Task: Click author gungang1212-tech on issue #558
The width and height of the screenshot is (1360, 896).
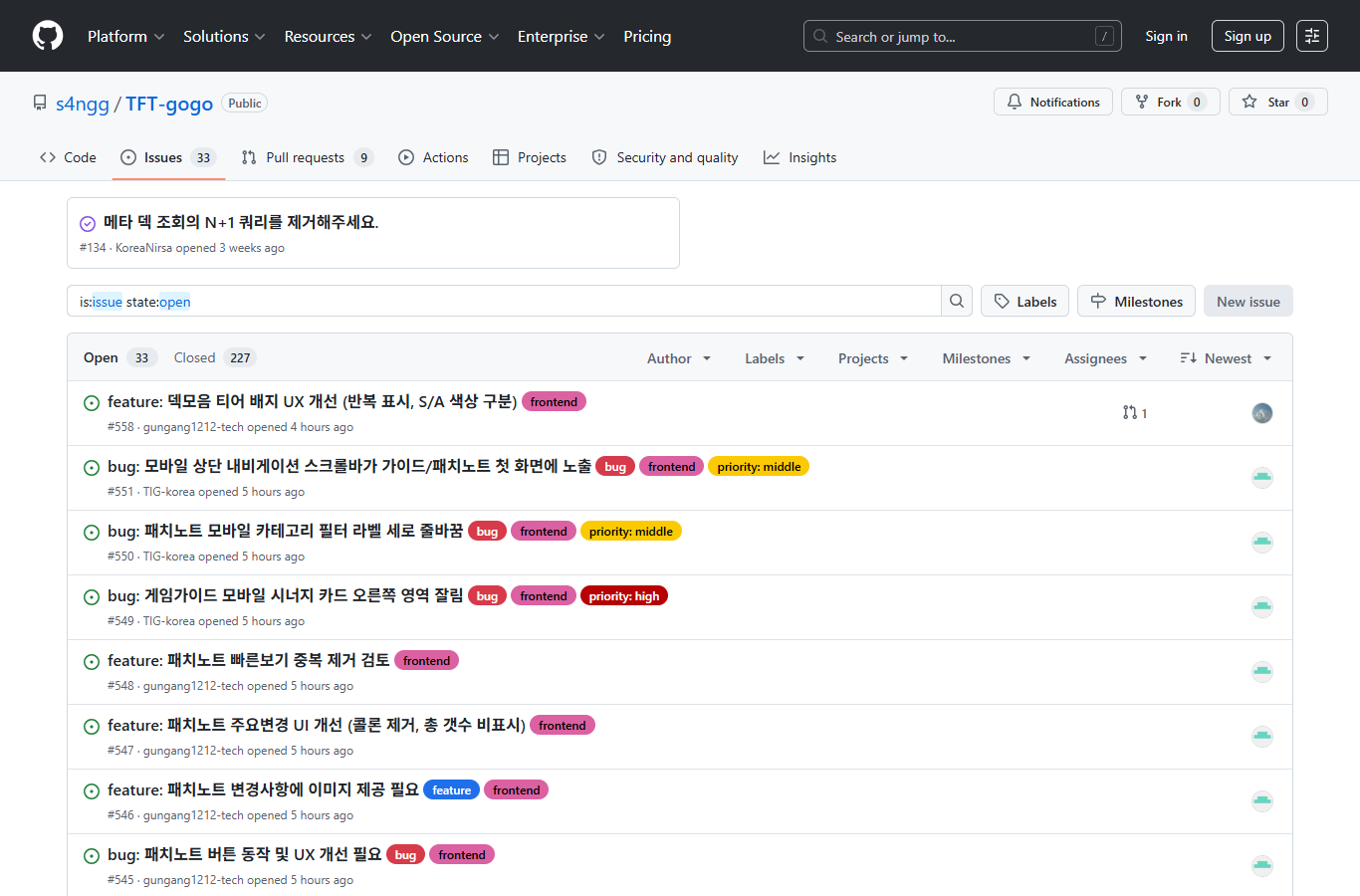Action: pyautogui.click(x=193, y=427)
